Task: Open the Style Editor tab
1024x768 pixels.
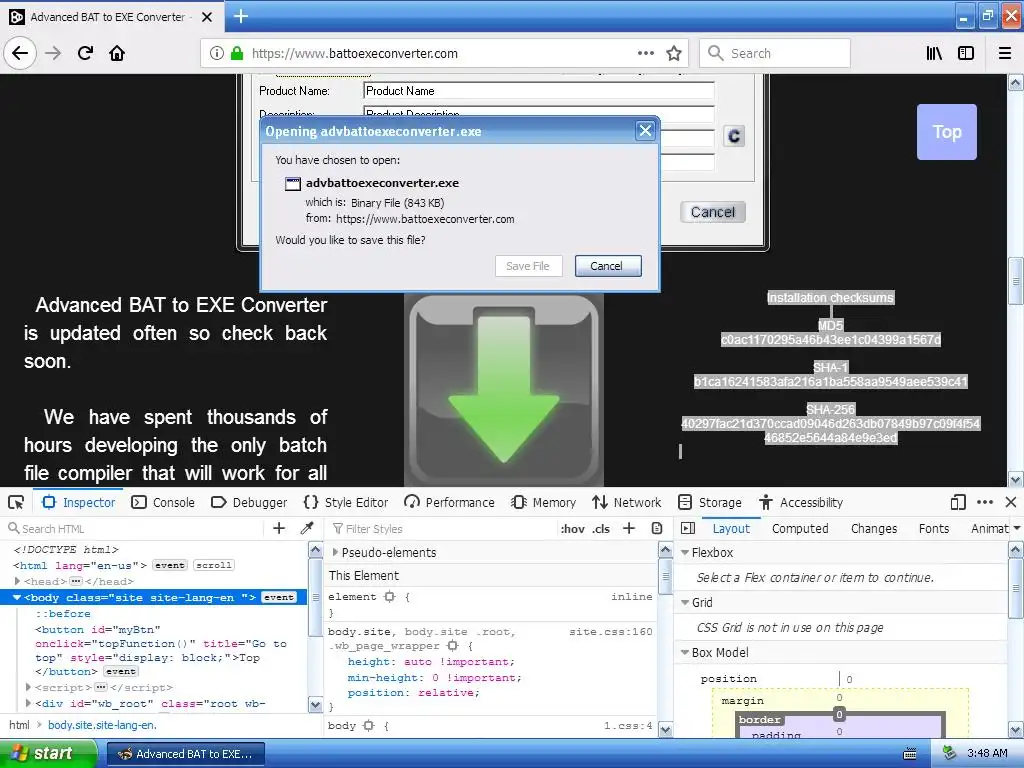Action: click(345, 502)
